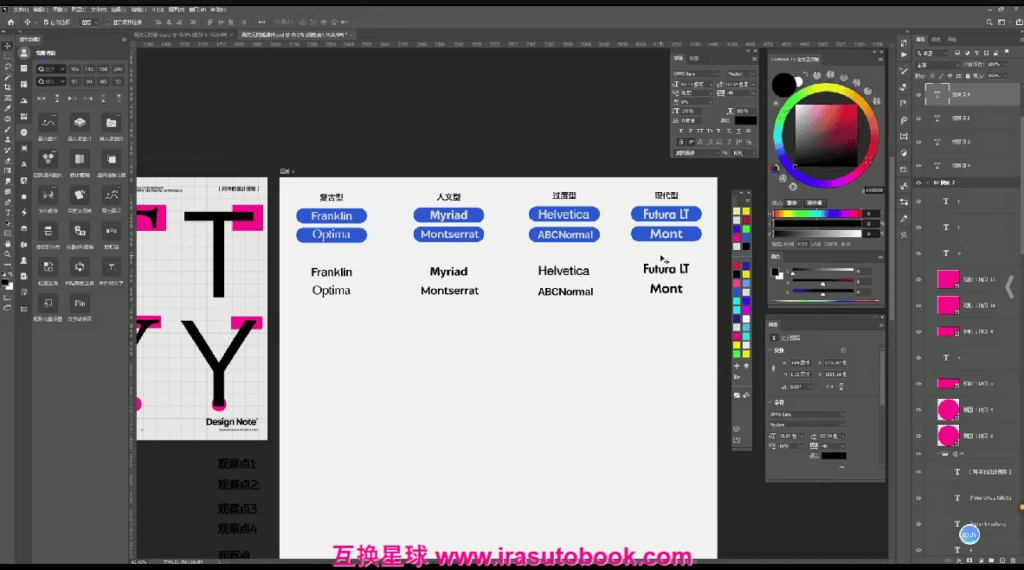Open the three-dots menu in options bar

point(262,22)
